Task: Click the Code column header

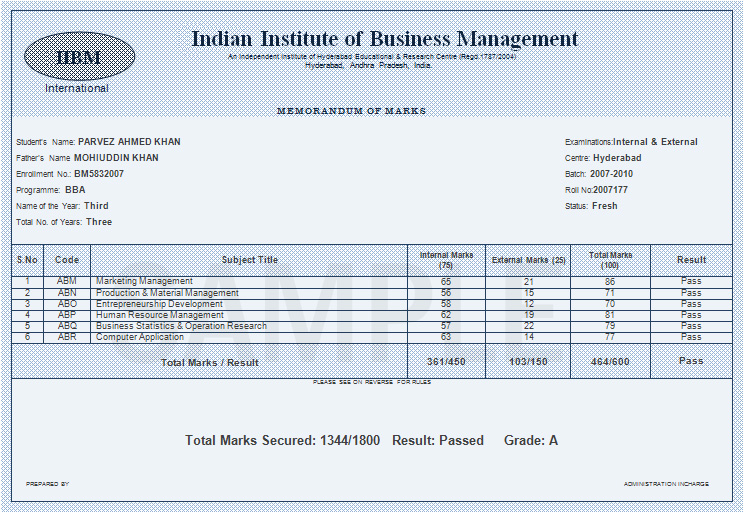Action: [x=67, y=260]
